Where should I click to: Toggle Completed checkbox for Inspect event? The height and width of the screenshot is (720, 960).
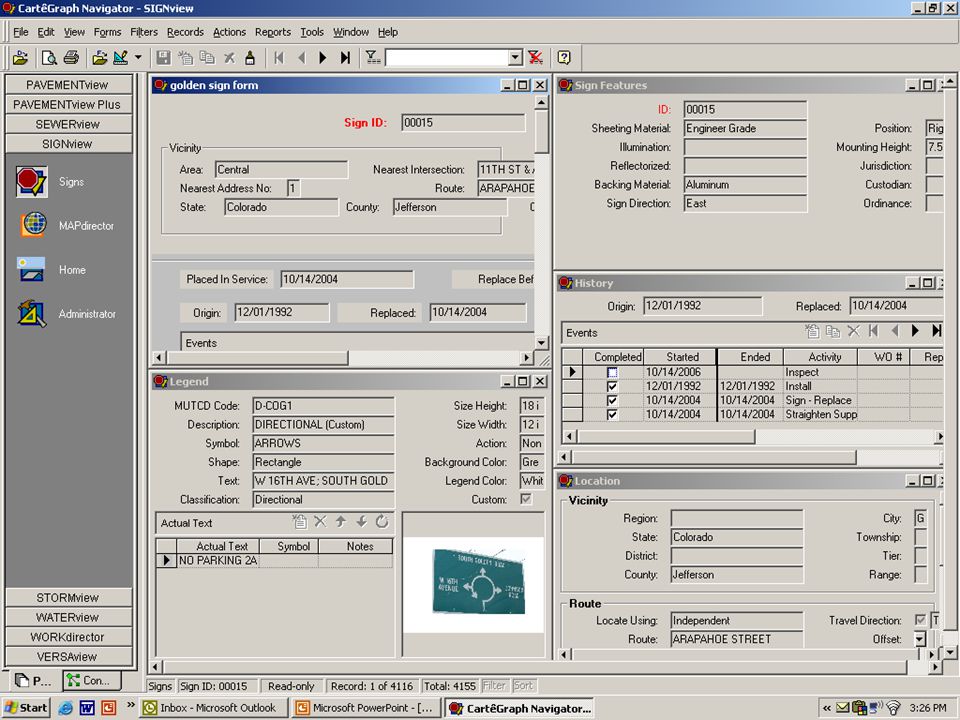coord(612,372)
